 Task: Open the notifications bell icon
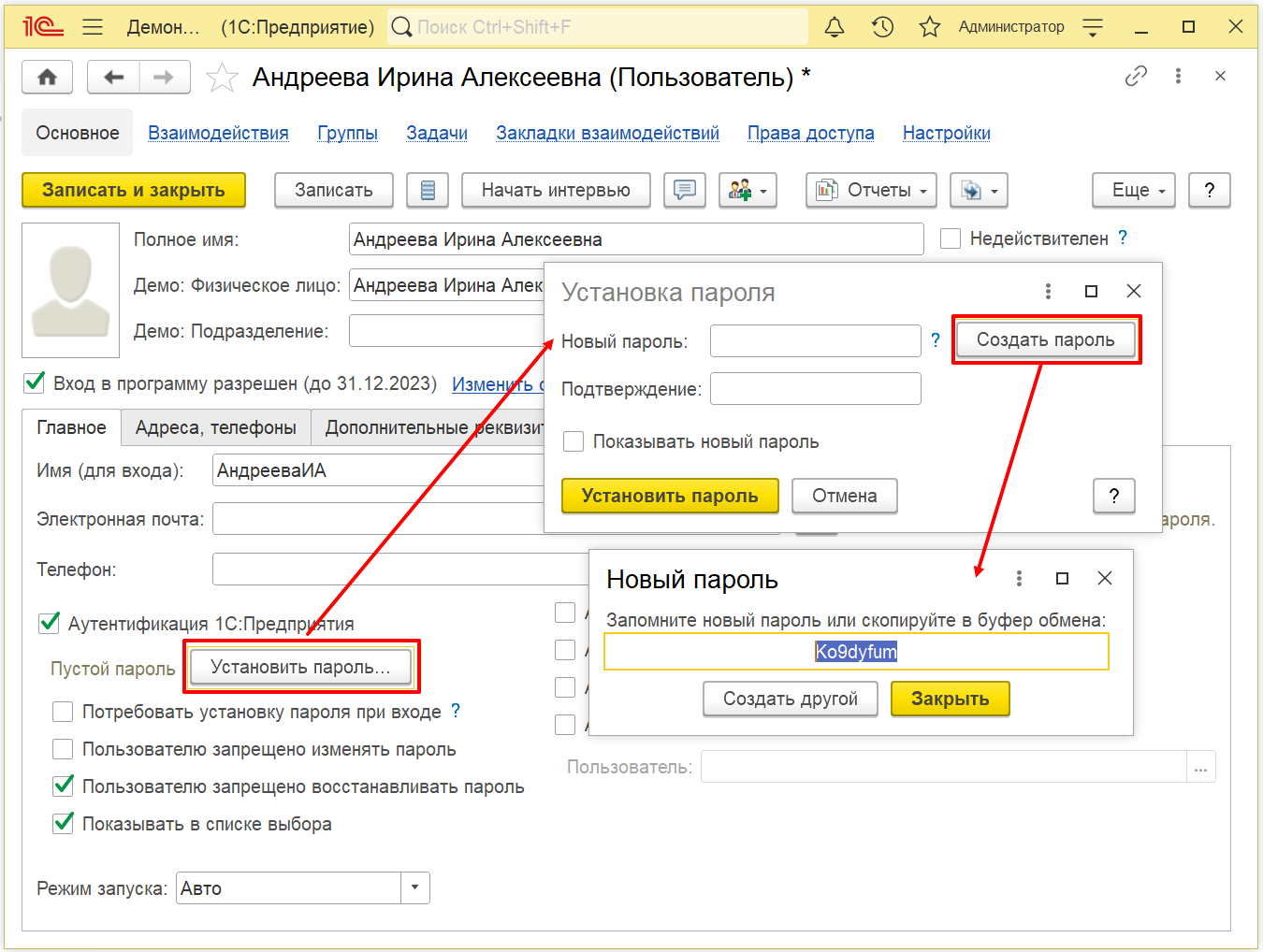(x=835, y=27)
